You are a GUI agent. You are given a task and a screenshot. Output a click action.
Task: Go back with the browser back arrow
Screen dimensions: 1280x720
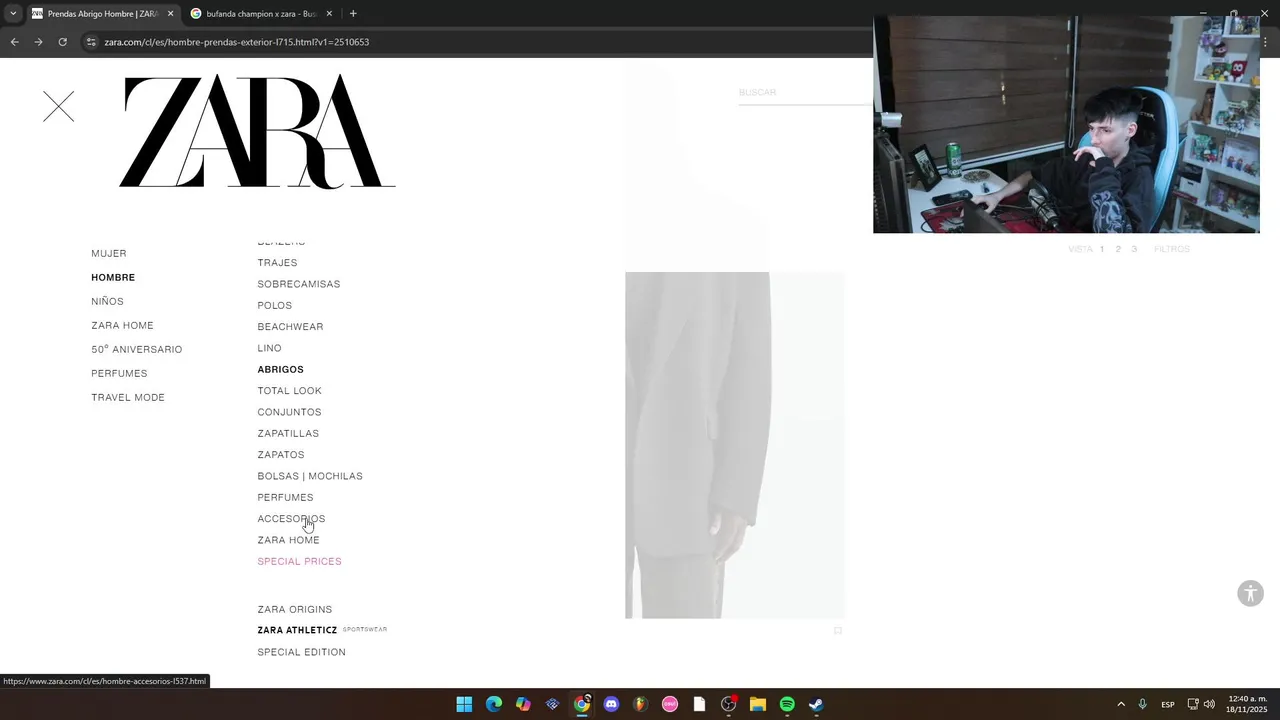pyautogui.click(x=14, y=42)
